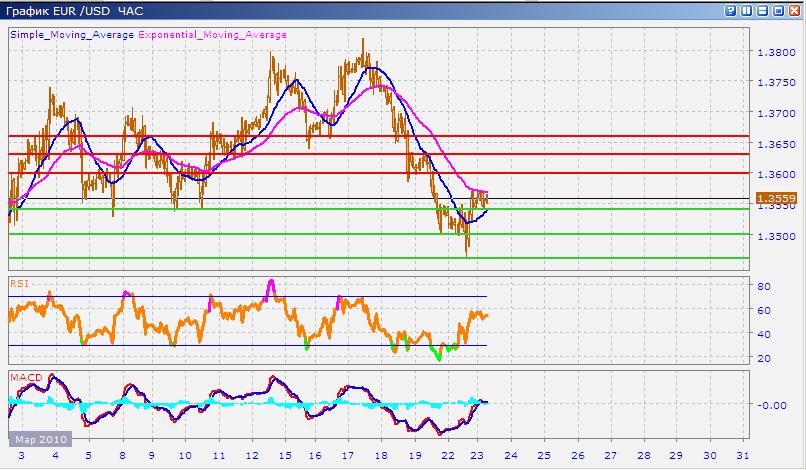Click date 17 on the time axis
806x470 pixels.
[349, 458]
